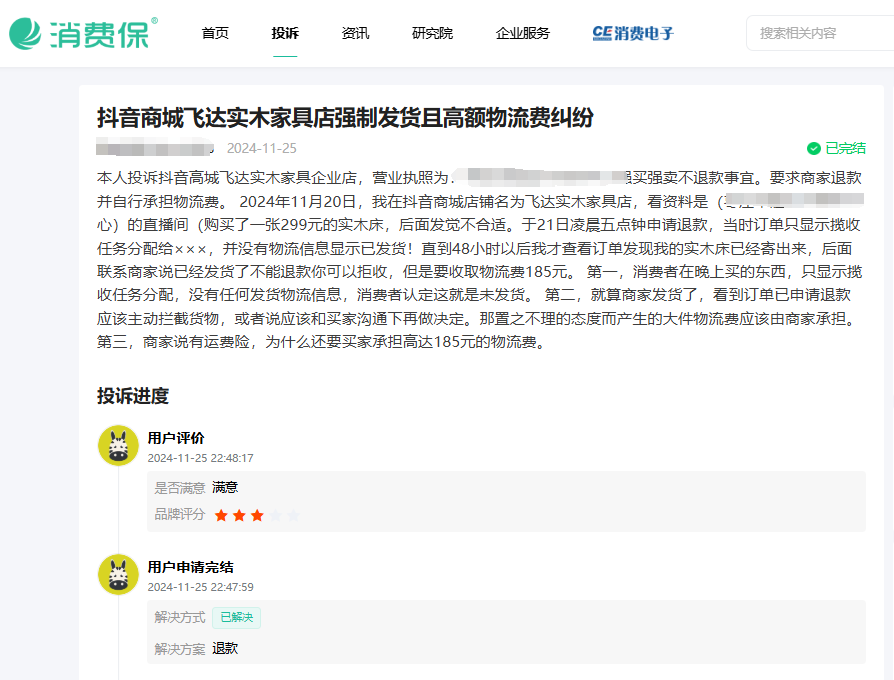Select the 投诉 nav tab

285,33
